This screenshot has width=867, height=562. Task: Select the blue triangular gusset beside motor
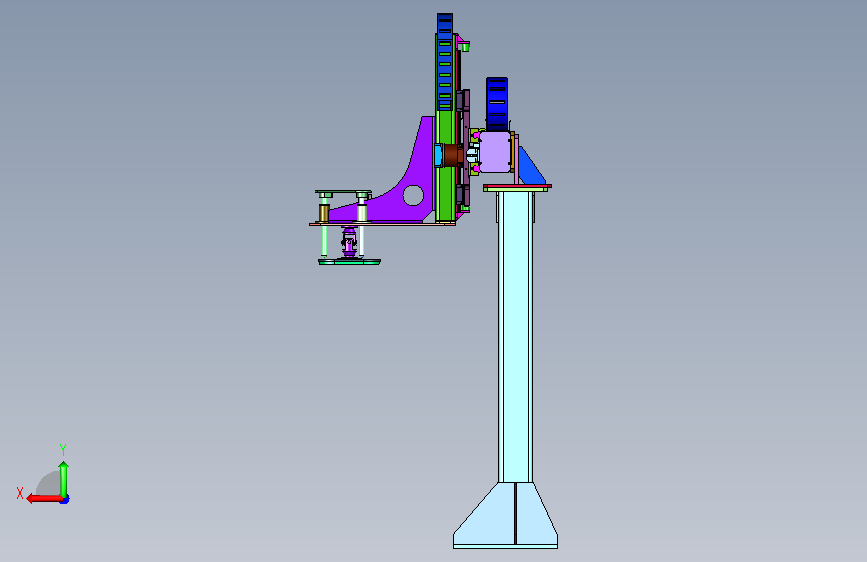tap(531, 165)
